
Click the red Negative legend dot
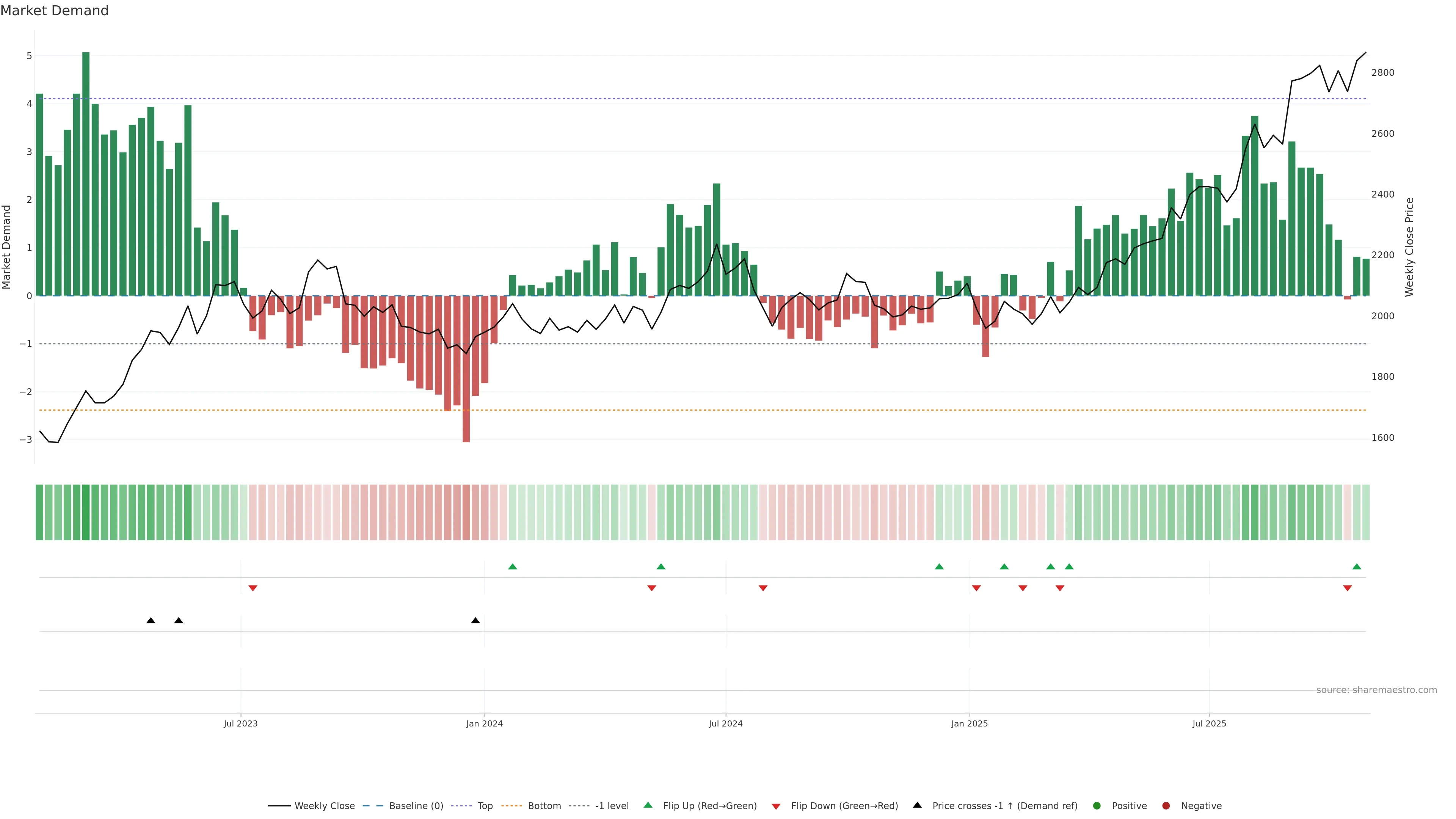tap(1166, 806)
